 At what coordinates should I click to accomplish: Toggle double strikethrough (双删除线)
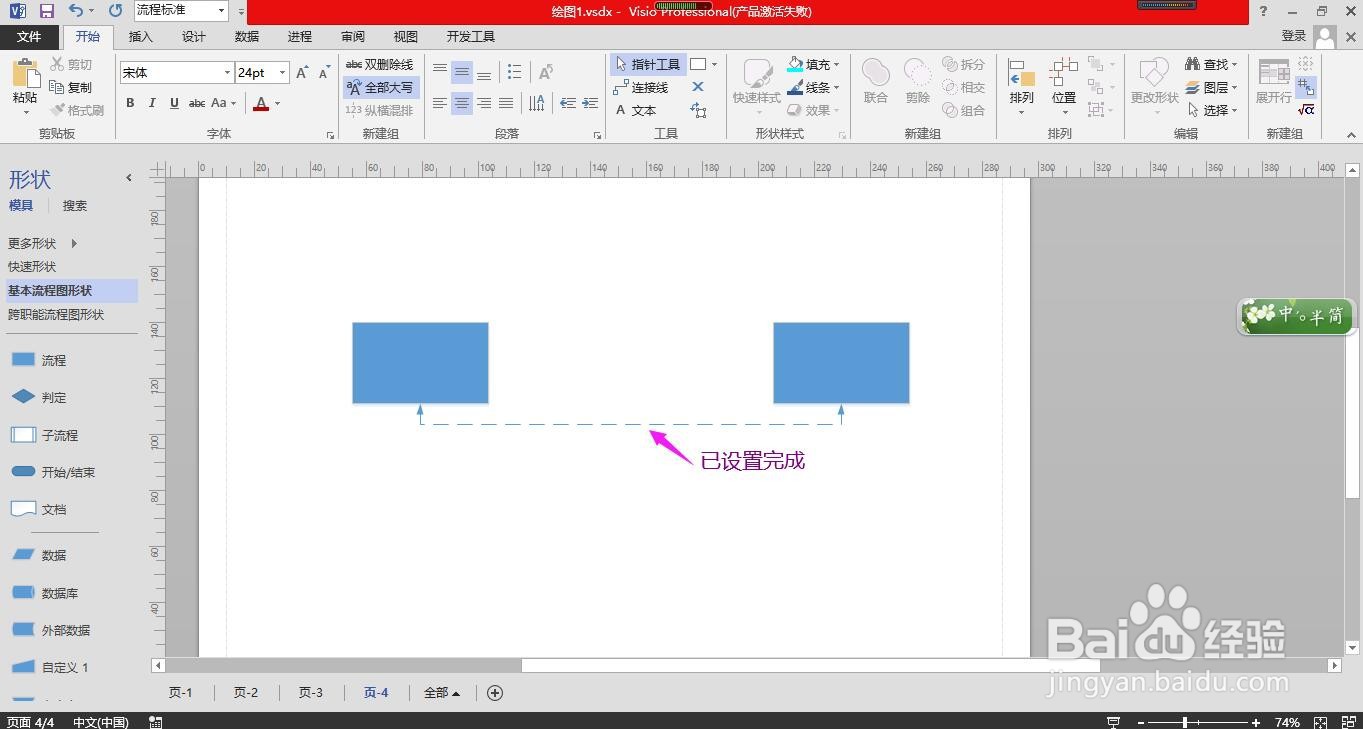pos(379,64)
